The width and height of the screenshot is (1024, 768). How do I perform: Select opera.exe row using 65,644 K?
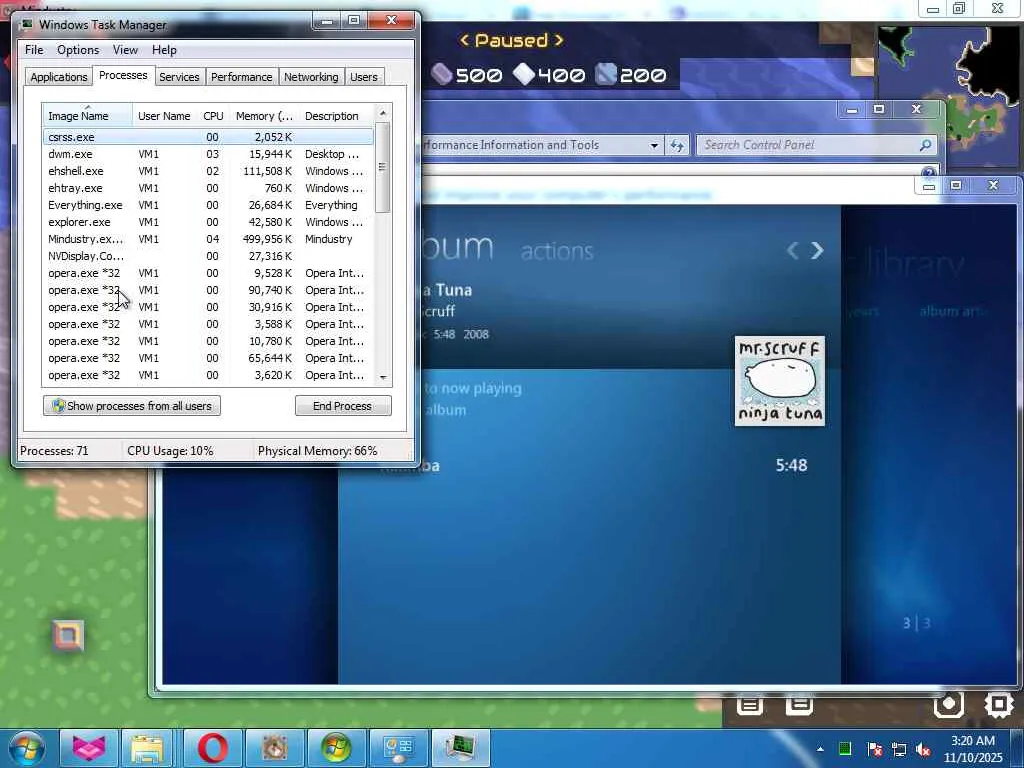pos(208,358)
